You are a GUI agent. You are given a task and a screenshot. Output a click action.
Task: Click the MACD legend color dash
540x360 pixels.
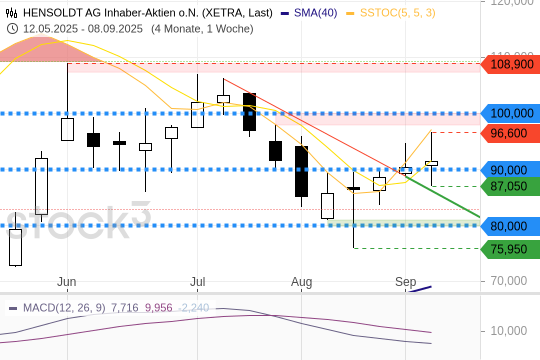(13, 308)
